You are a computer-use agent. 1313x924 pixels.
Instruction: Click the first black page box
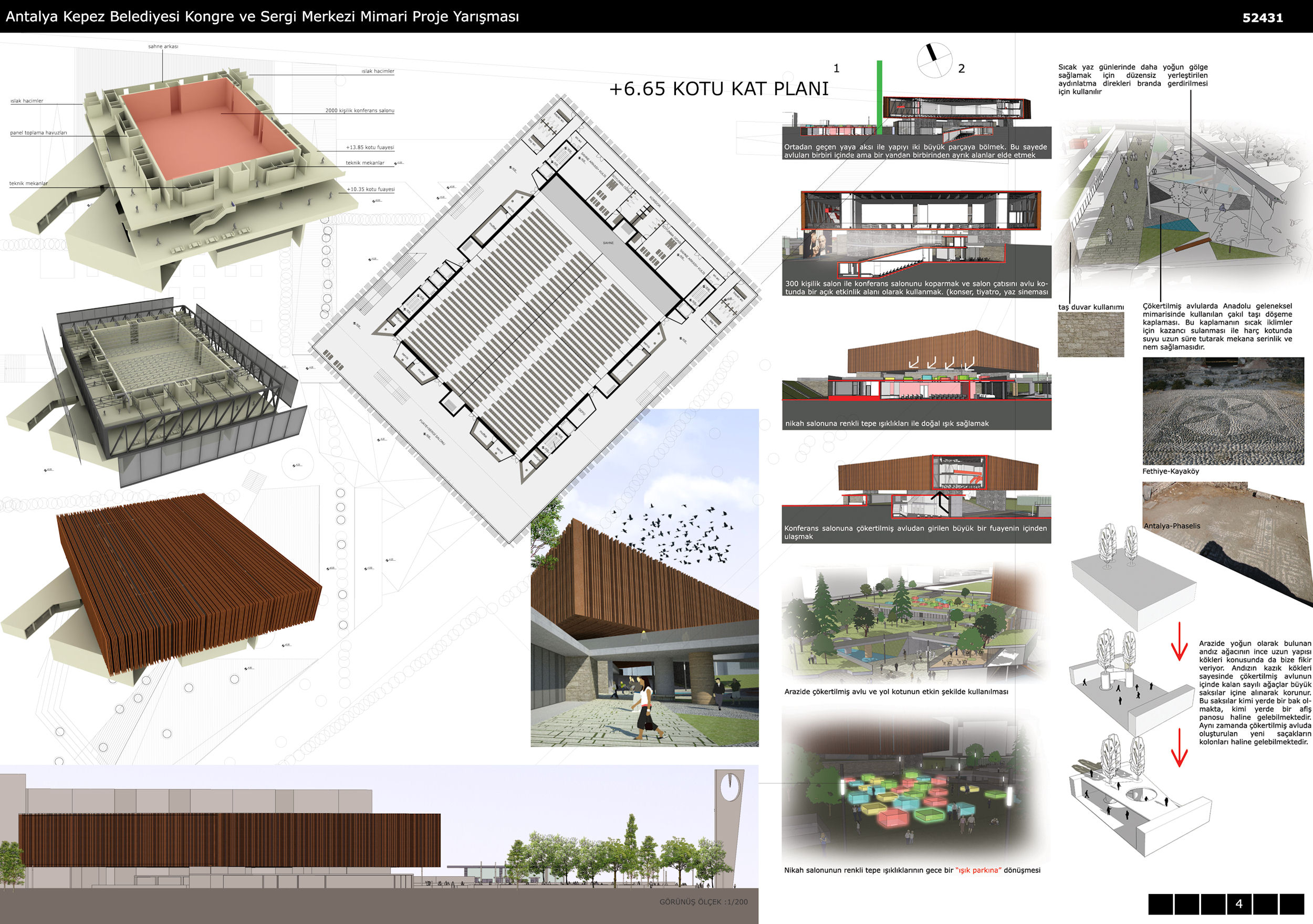point(1160,904)
